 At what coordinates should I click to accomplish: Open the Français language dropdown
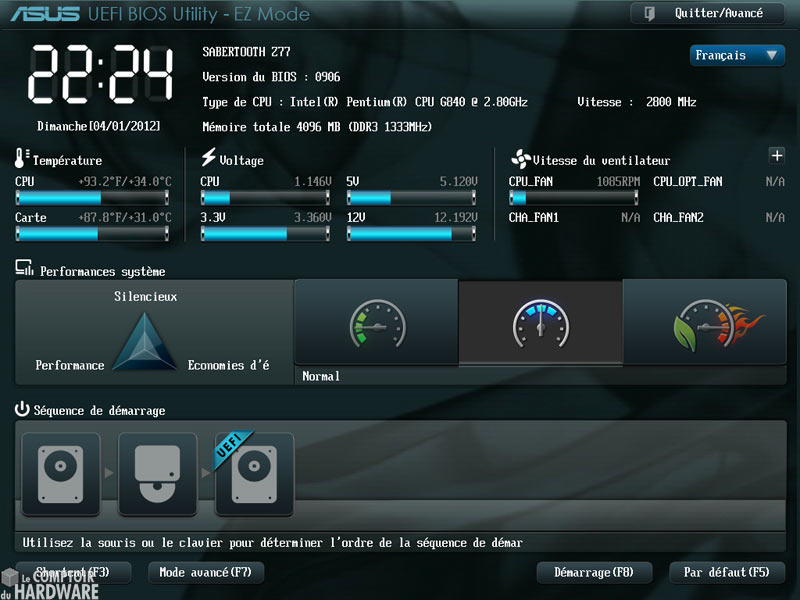click(737, 55)
